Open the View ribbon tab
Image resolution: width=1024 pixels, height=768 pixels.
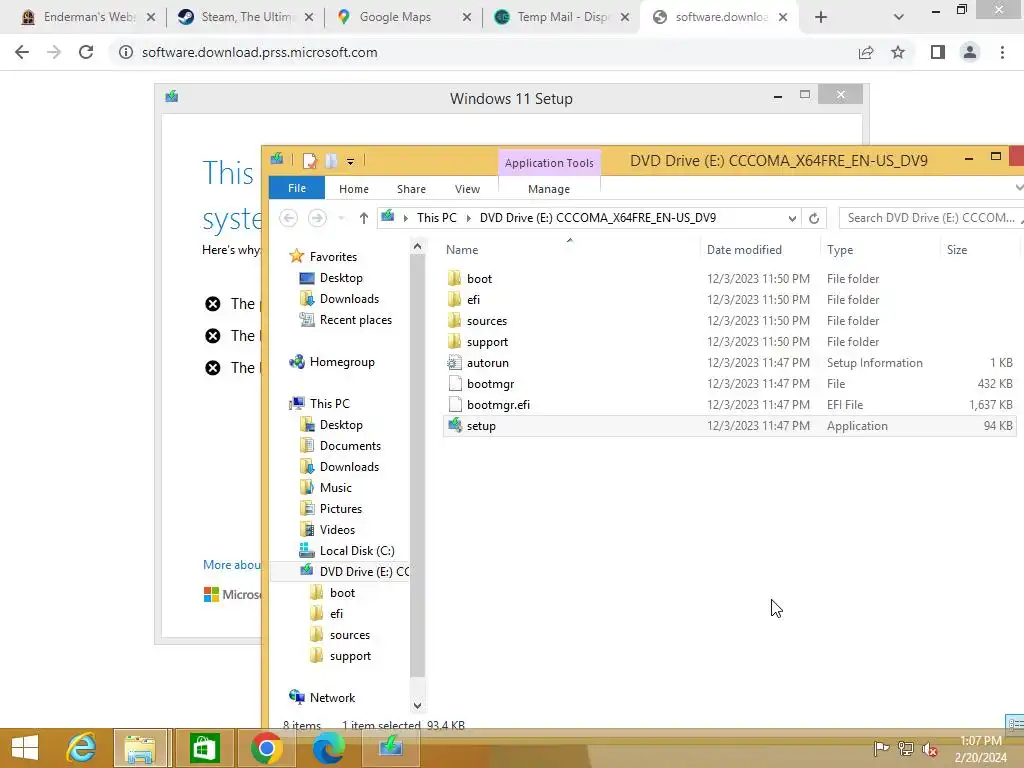click(467, 189)
